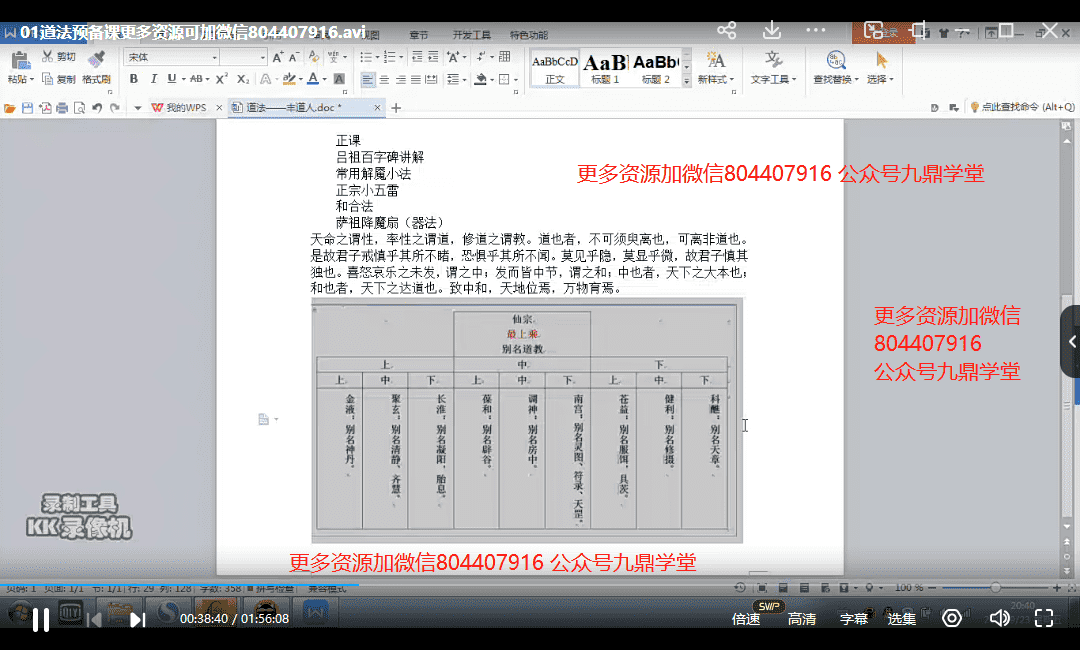Apply bold formatting in WPS toolbar

[132, 79]
